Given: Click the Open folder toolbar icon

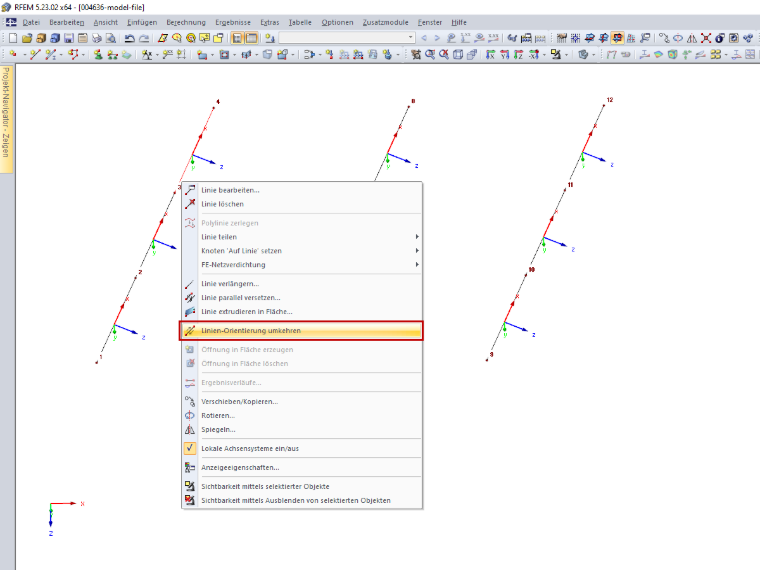Looking at the screenshot, I should click(x=27, y=38).
